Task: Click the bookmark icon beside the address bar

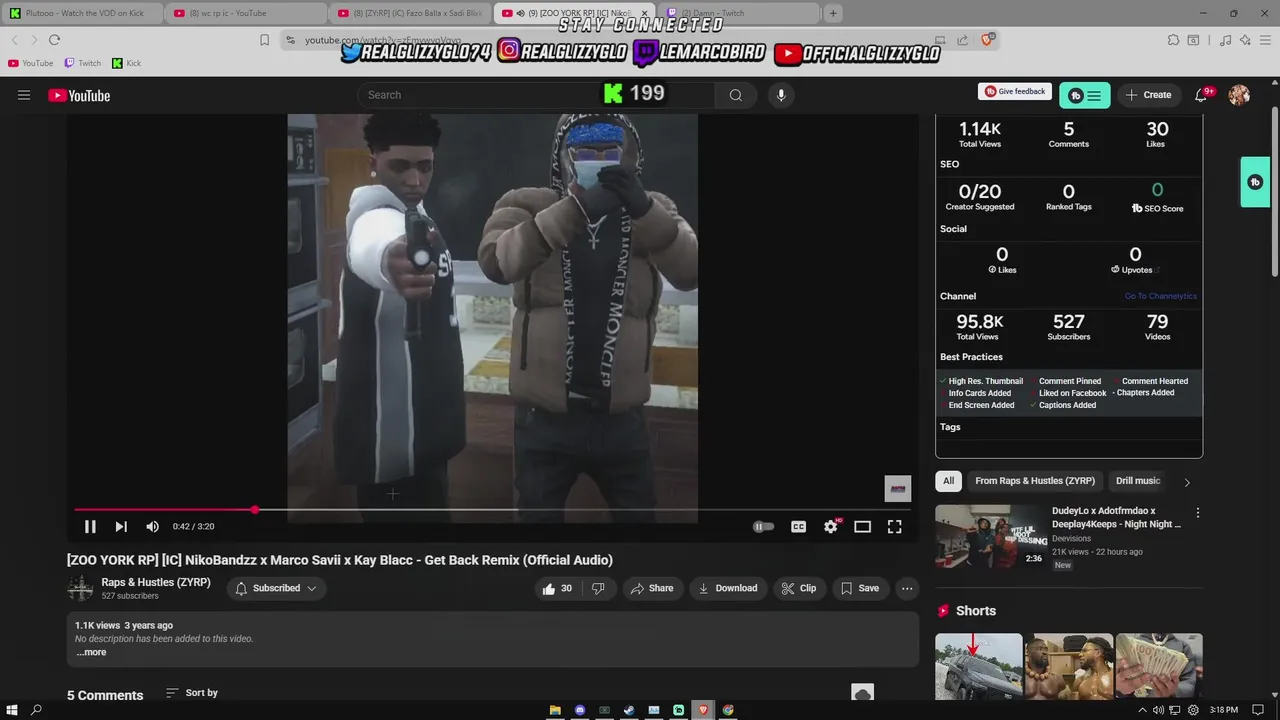Action: [264, 40]
